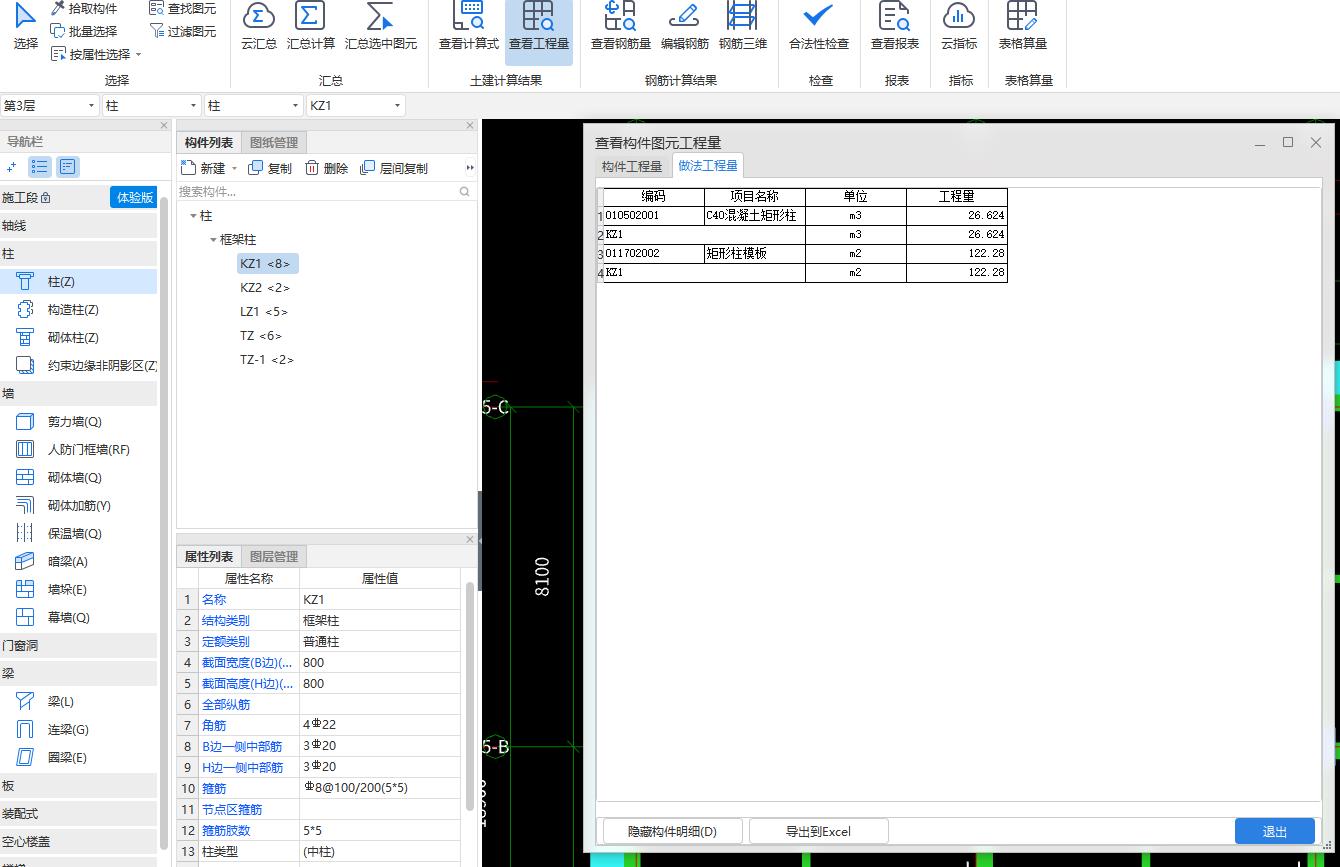1340x867 pixels.
Task: Select 连梁(G) in navigation
Action: [x=78, y=730]
